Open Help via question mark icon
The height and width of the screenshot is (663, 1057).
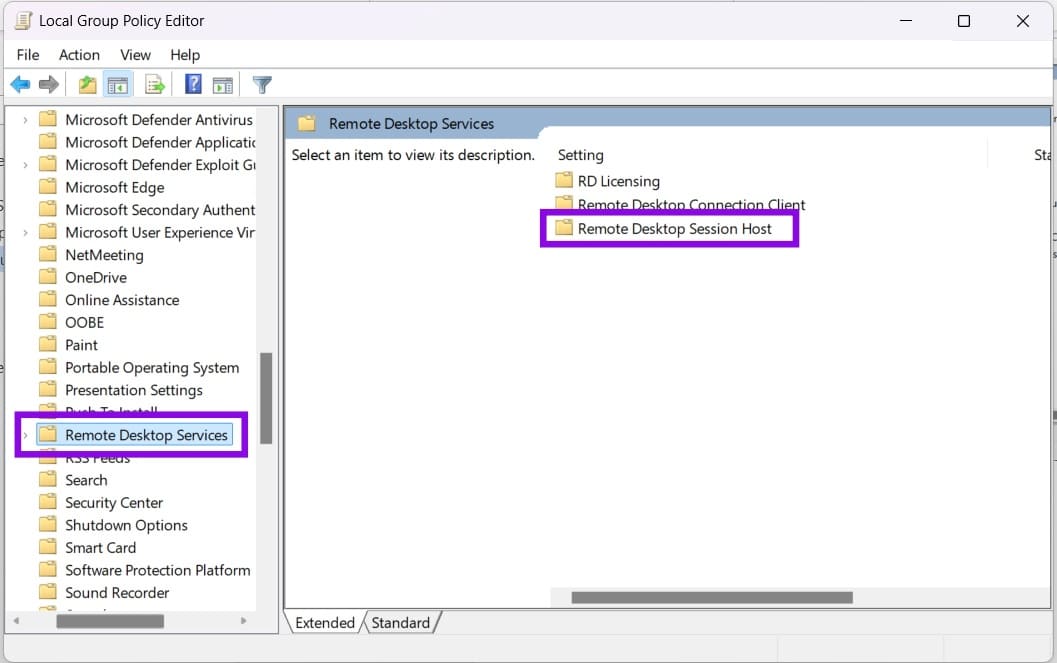point(193,84)
